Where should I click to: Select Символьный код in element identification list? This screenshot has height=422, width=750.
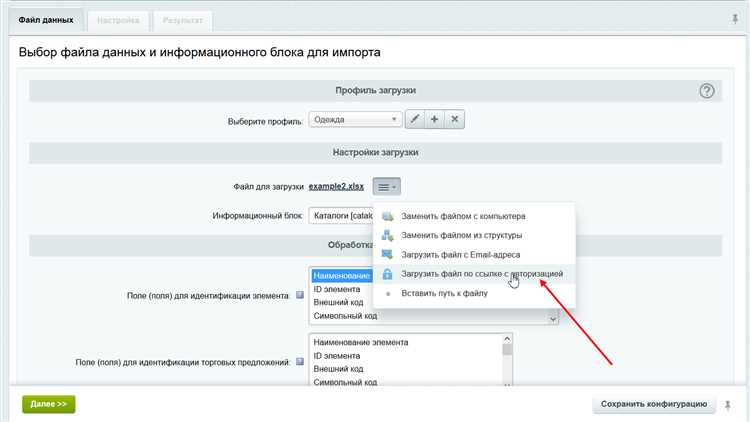tap(345, 316)
